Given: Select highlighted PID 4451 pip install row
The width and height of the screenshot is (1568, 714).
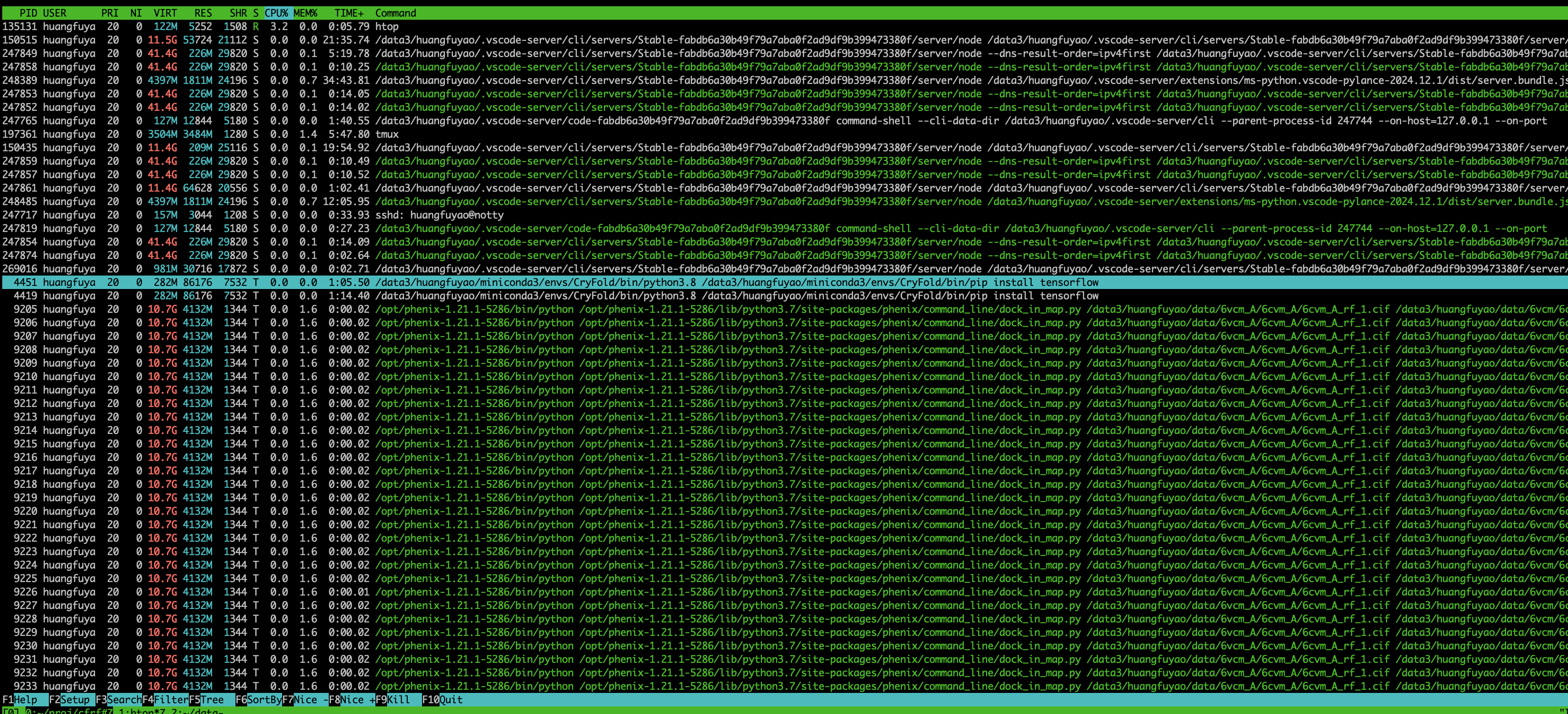Looking at the screenshot, I should coord(548,282).
